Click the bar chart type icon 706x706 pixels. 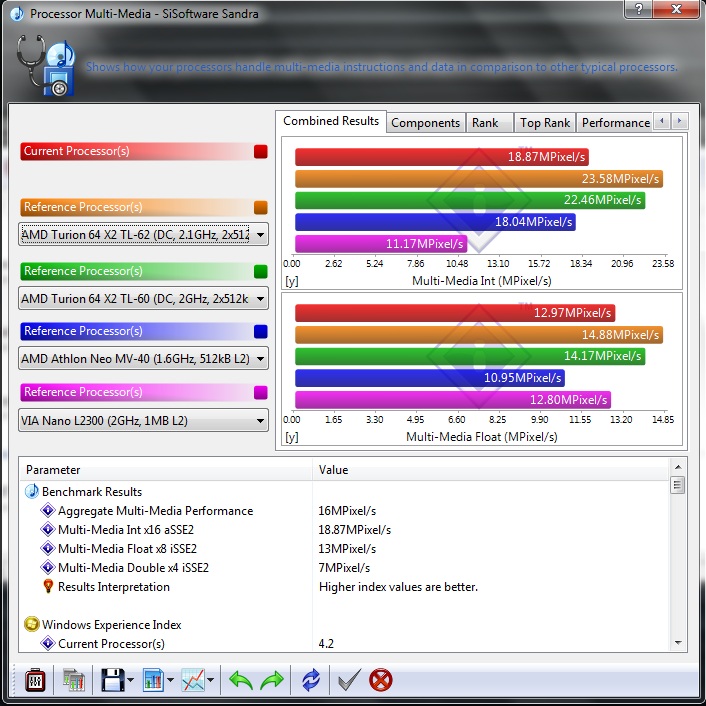(x=153, y=681)
